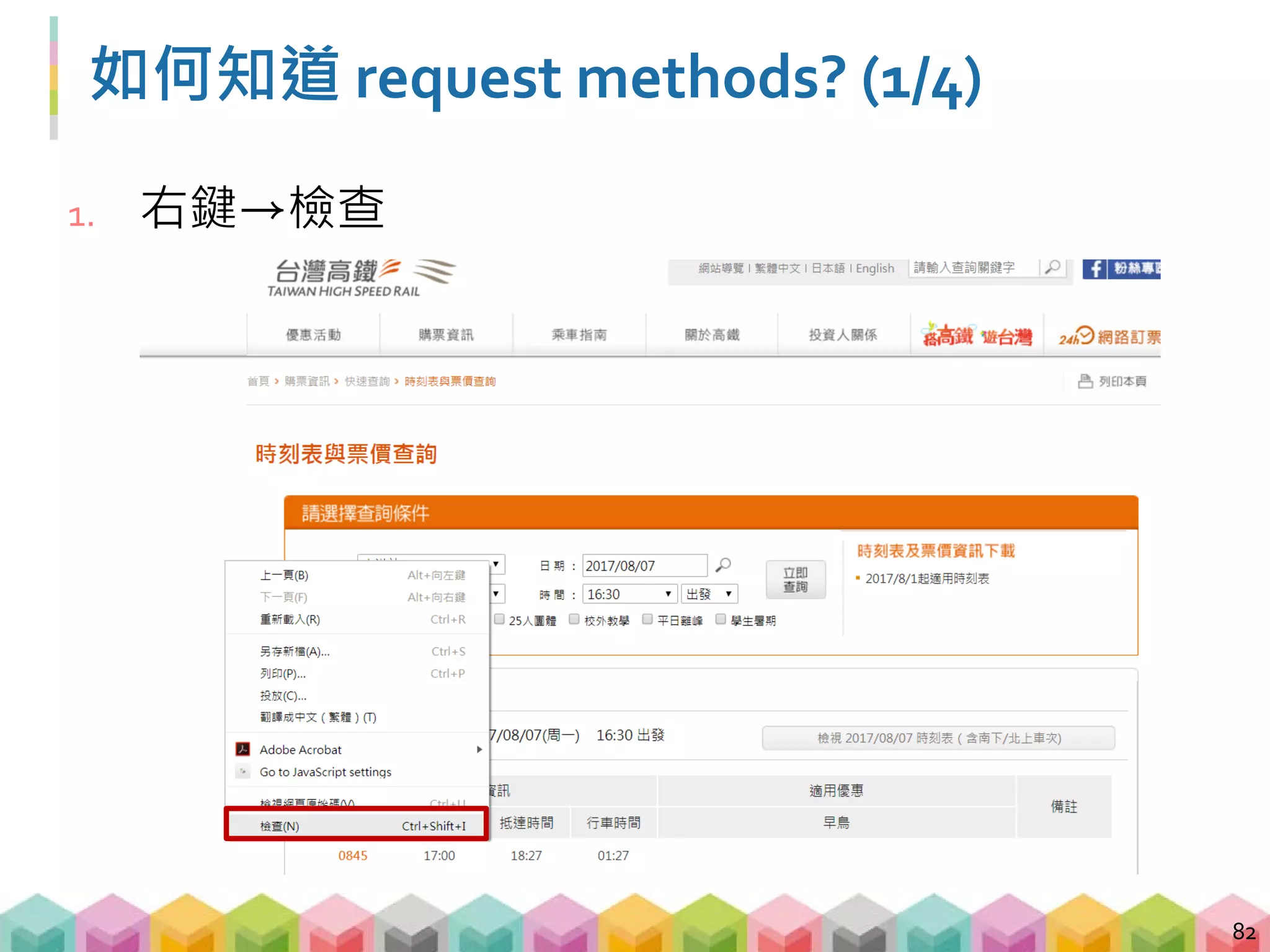This screenshot has width=1270, height=952.
Task: Click the Taiwan High Speed Rail logo
Action: pyautogui.click(x=363, y=278)
